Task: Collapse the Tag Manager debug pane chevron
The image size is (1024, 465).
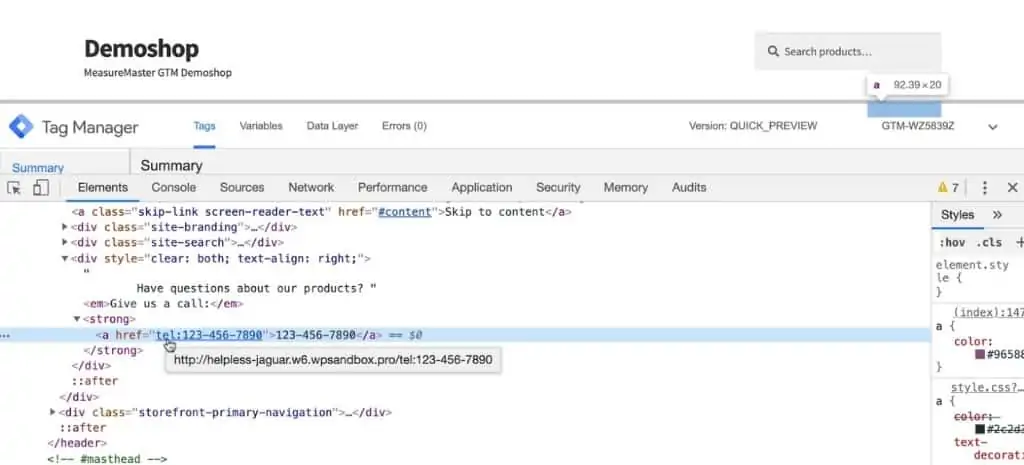Action: point(993,127)
